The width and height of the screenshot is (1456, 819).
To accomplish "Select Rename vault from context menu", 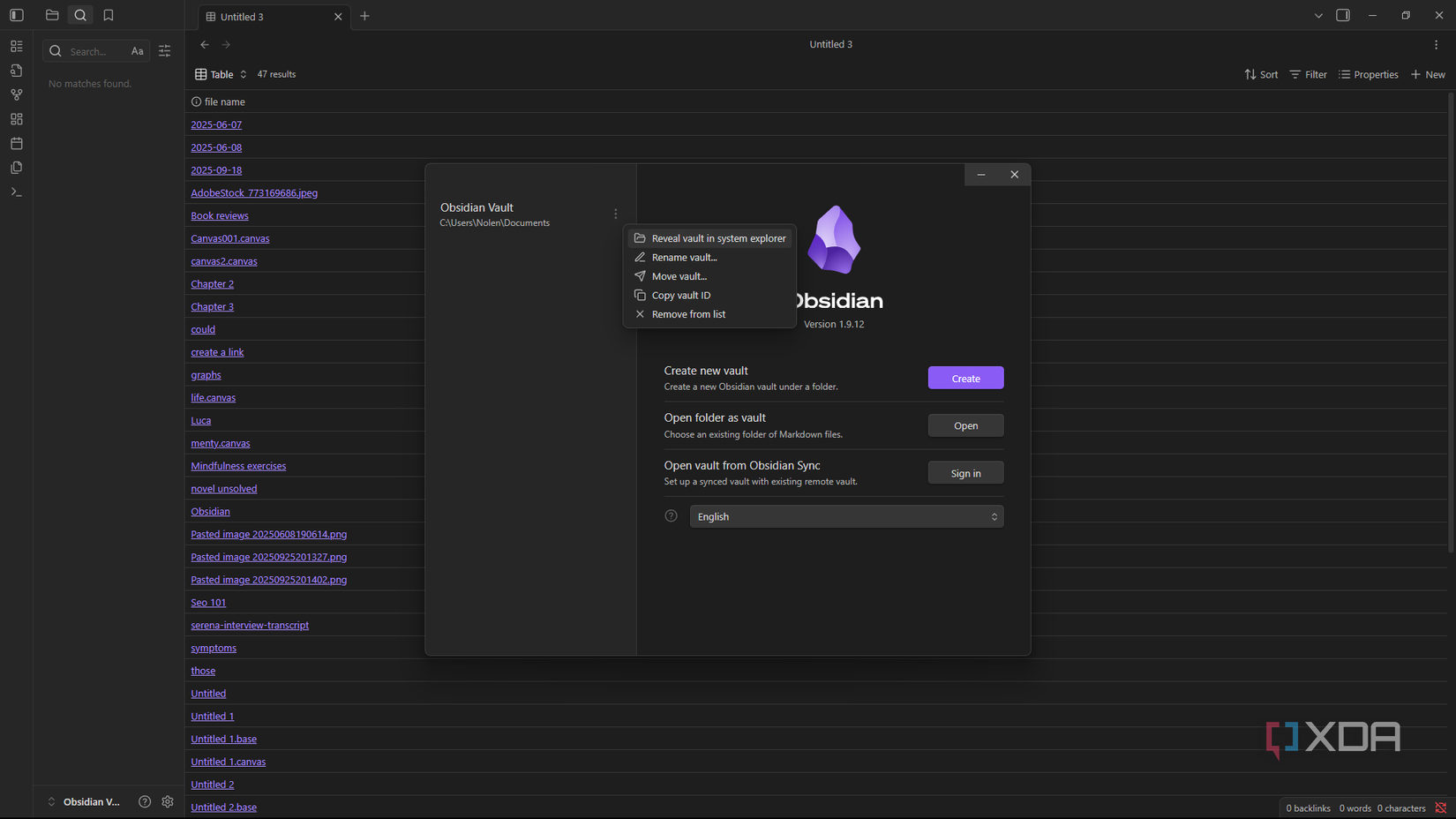I will [x=684, y=257].
